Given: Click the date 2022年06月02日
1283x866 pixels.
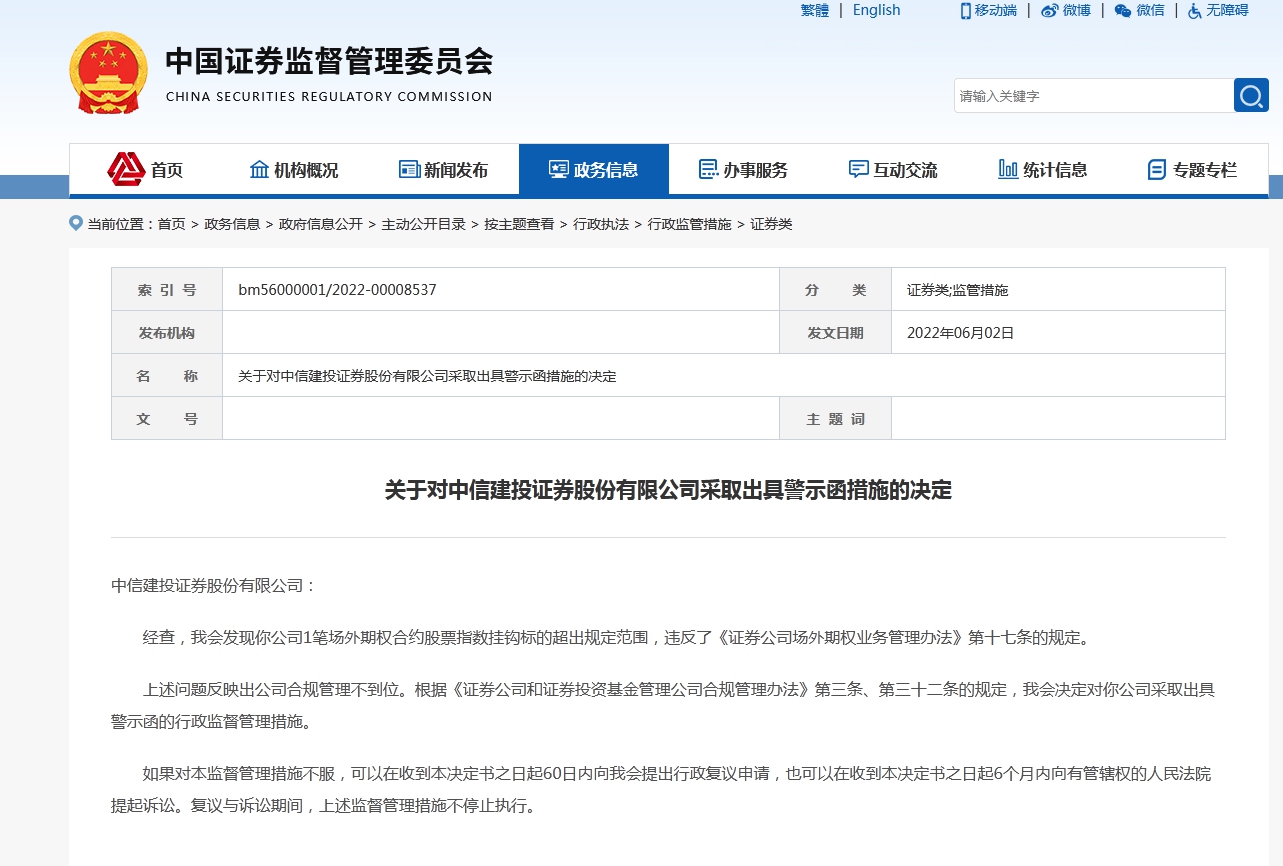Looking at the screenshot, I should 960,333.
